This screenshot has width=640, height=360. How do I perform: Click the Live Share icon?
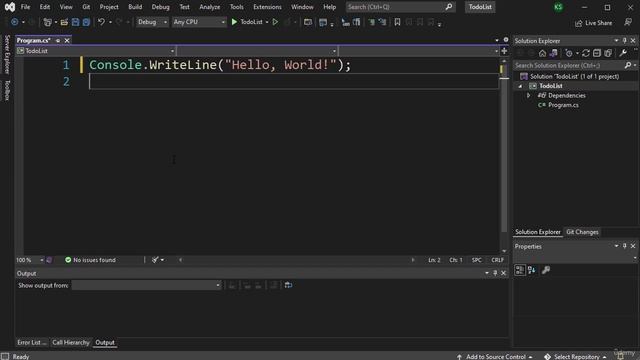coord(578,23)
